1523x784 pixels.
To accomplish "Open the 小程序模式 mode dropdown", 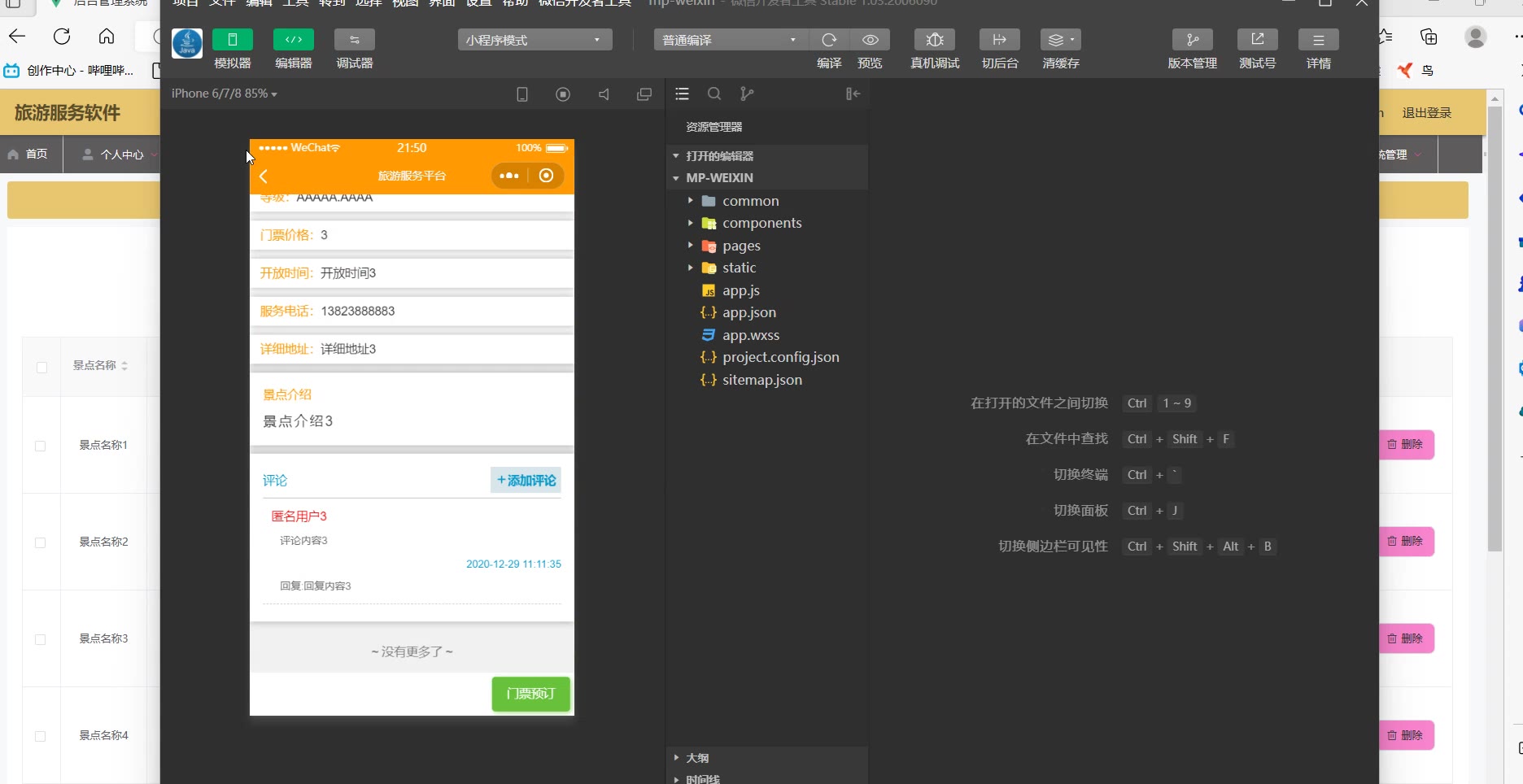I will 535,40.
